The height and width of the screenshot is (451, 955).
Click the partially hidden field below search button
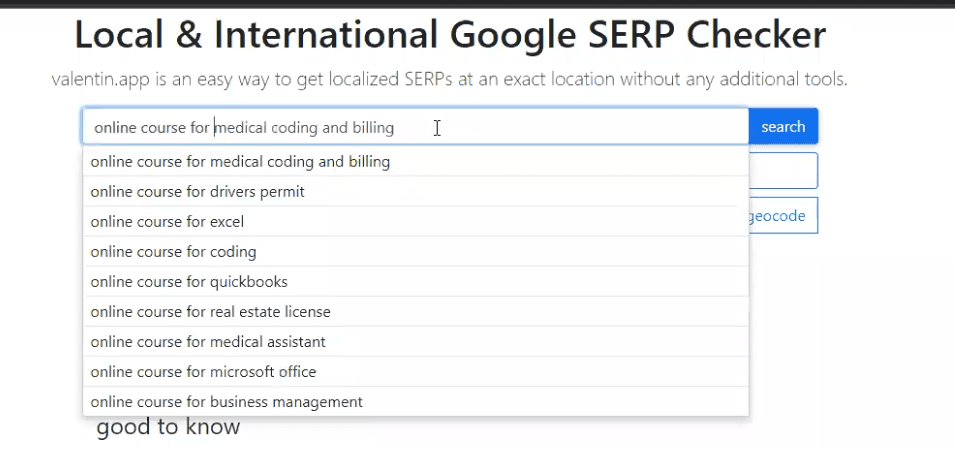tap(783, 171)
